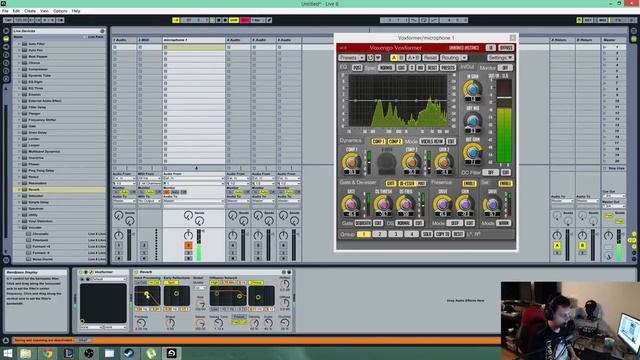Collapse the Vocoder folder in browser
Image resolution: width=640 pixels, height=360 pixels.
[x=19, y=227]
